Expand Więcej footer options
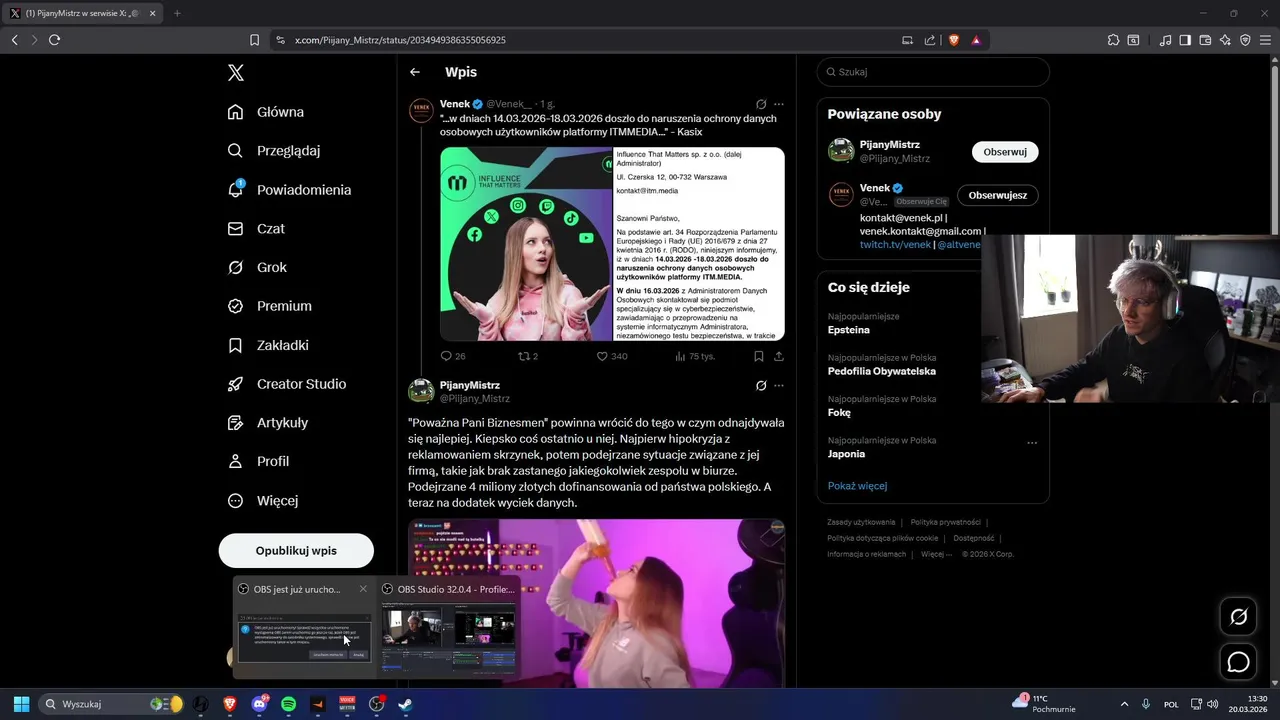Viewport: 1280px width, 720px height. click(936, 554)
